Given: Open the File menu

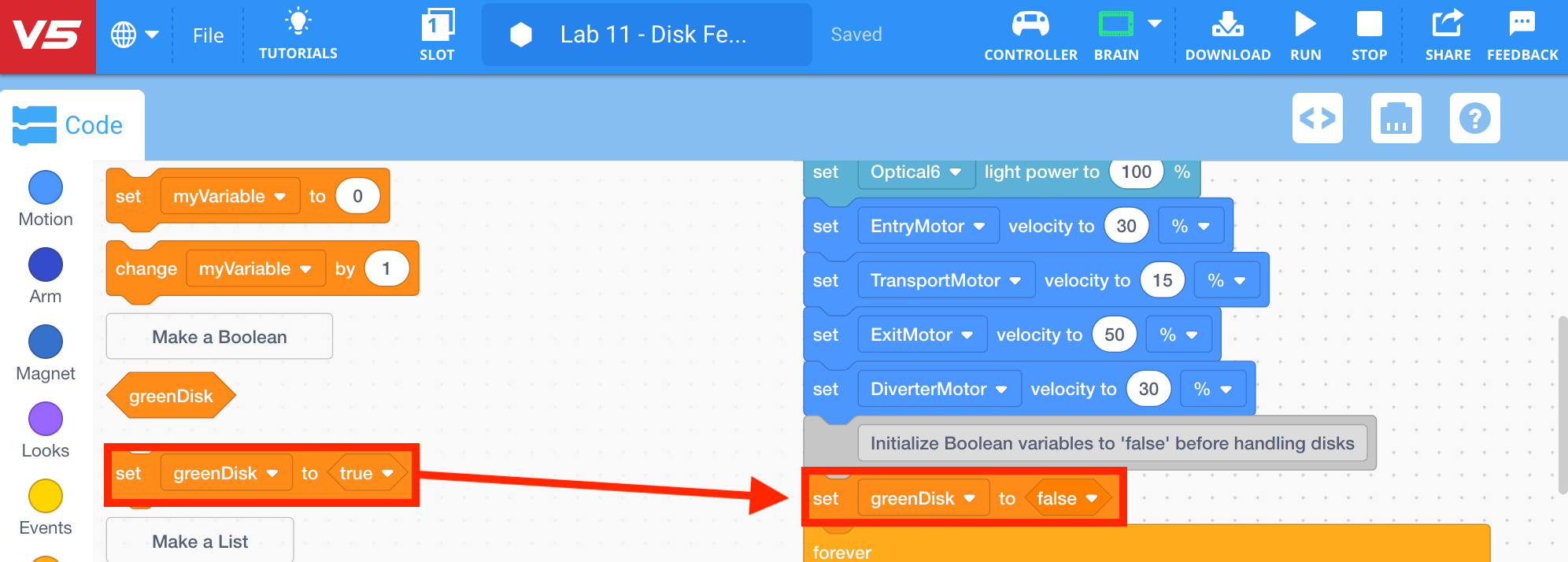Looking at the screenshot, I should pyautogui.click(x=209, y=35).
